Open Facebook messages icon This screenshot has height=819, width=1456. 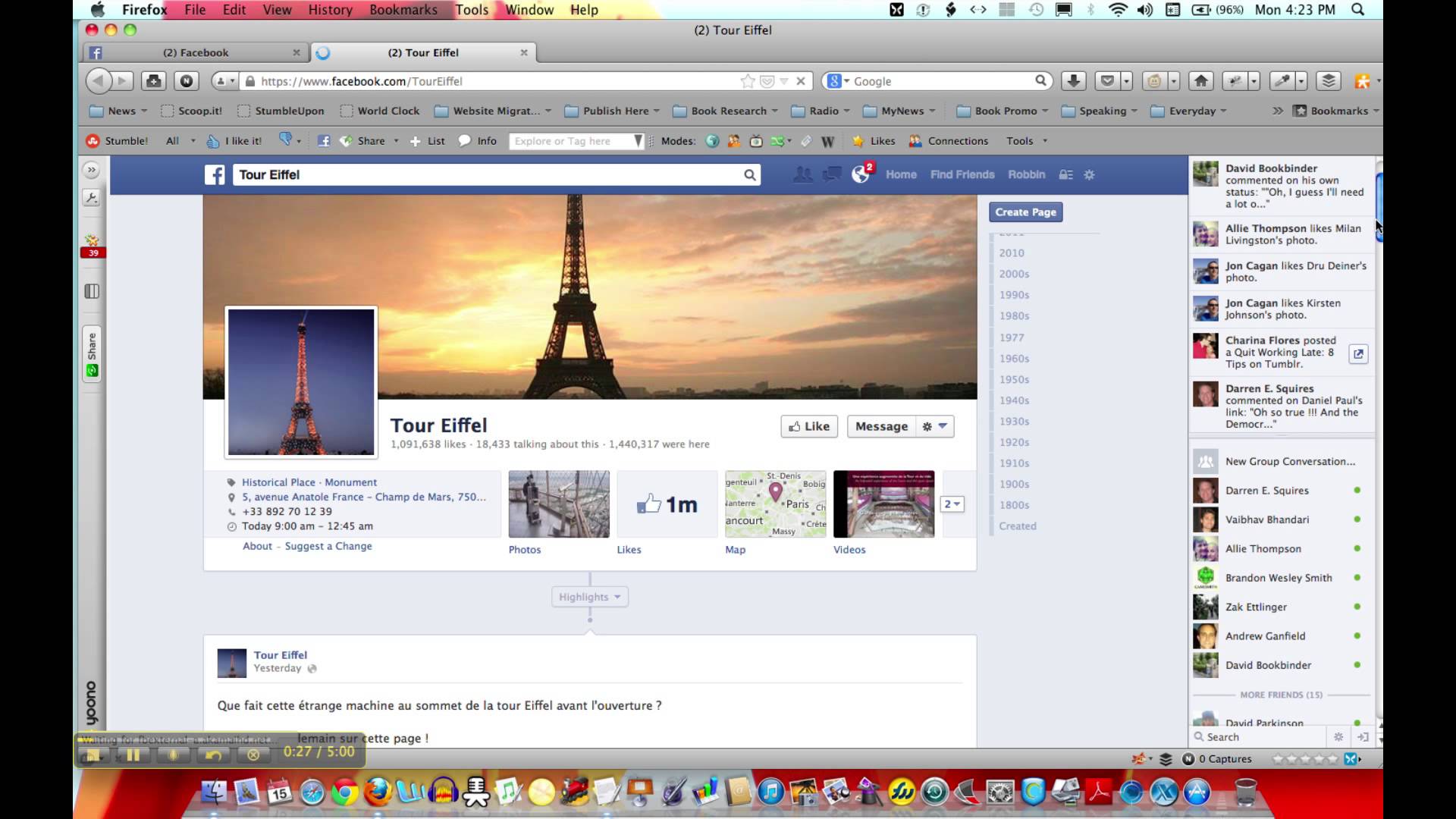pyautogui.click(x=832, y=175)
